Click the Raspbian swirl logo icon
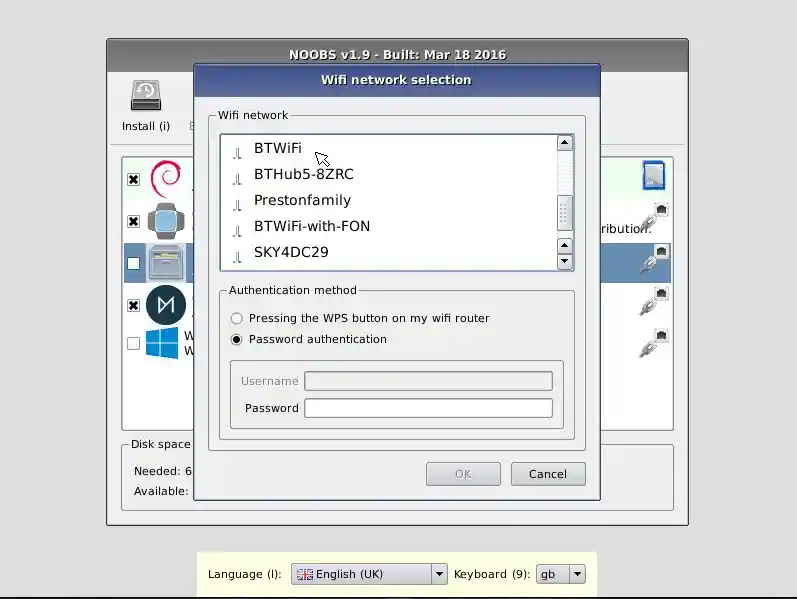The width and height of the screenshot is (797, 599). click(166, 179)
